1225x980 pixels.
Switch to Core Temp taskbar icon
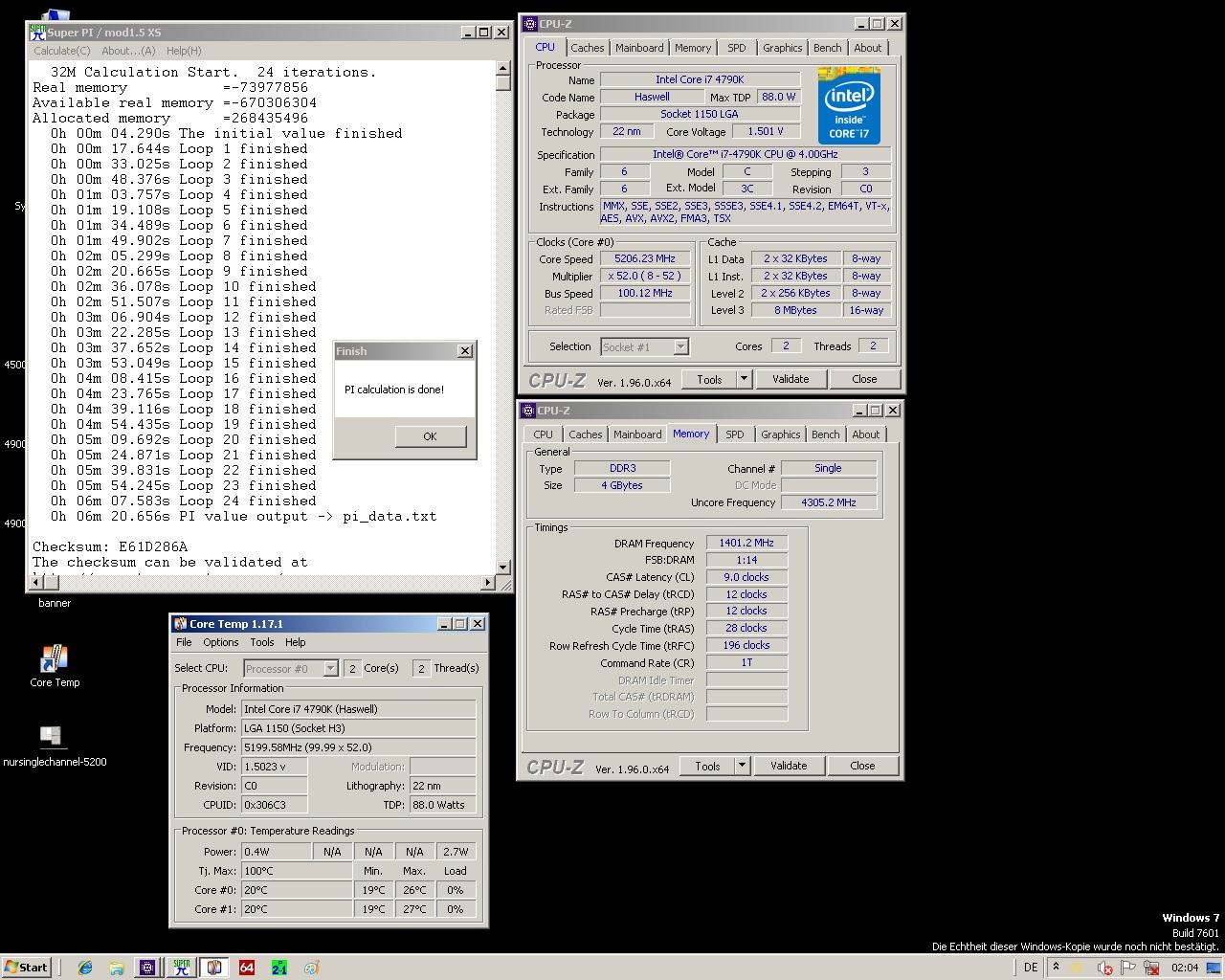[214, 968]
